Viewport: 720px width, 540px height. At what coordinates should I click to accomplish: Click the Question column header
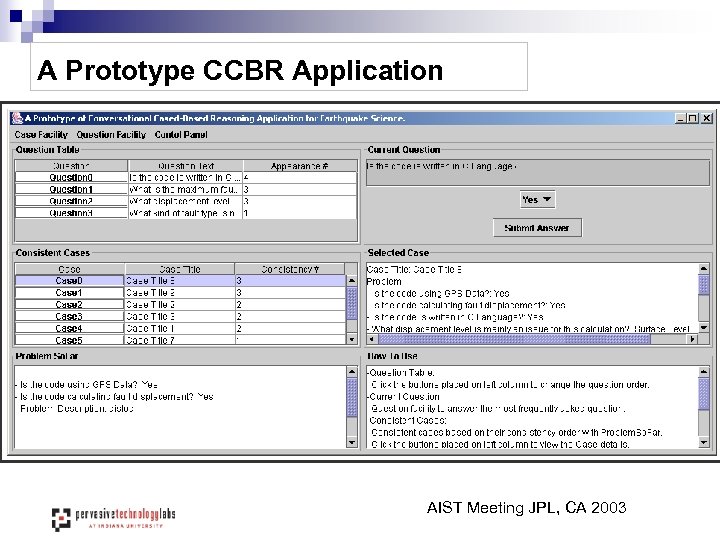(71, 166)
